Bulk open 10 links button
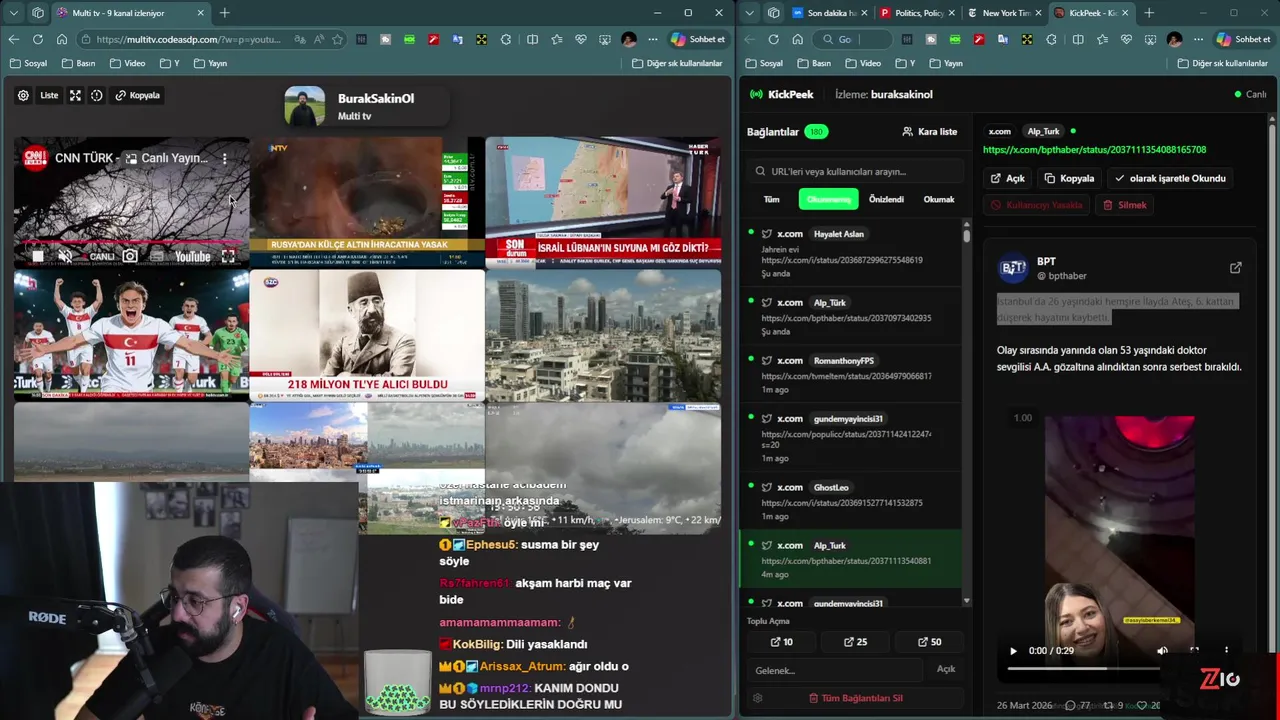 [x=782, y=642]
